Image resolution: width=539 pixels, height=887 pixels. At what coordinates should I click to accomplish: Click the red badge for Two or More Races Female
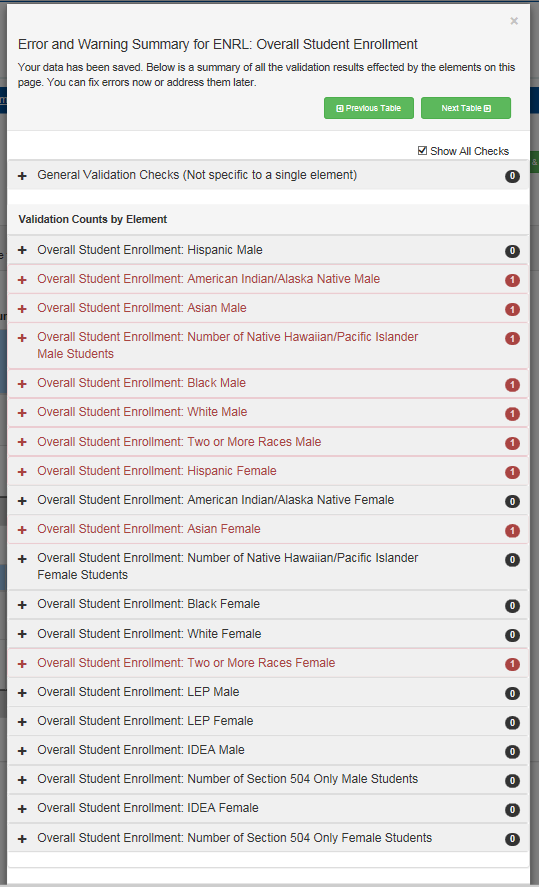(512, 664)
